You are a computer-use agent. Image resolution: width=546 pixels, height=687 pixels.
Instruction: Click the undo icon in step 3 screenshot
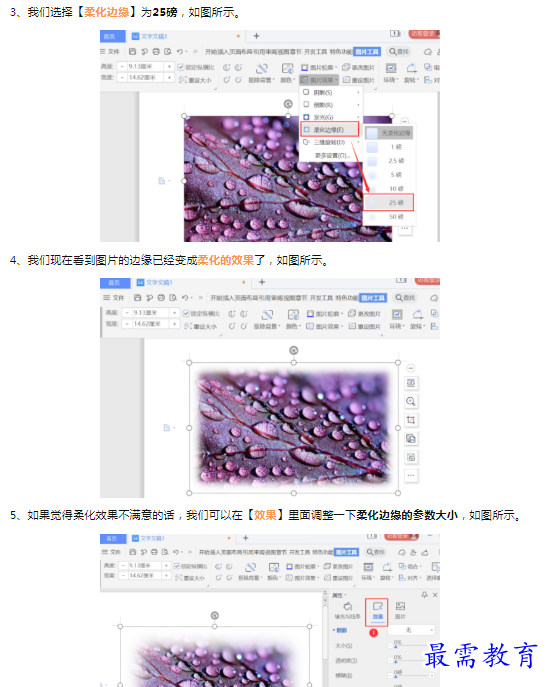(x=180, y=52)
